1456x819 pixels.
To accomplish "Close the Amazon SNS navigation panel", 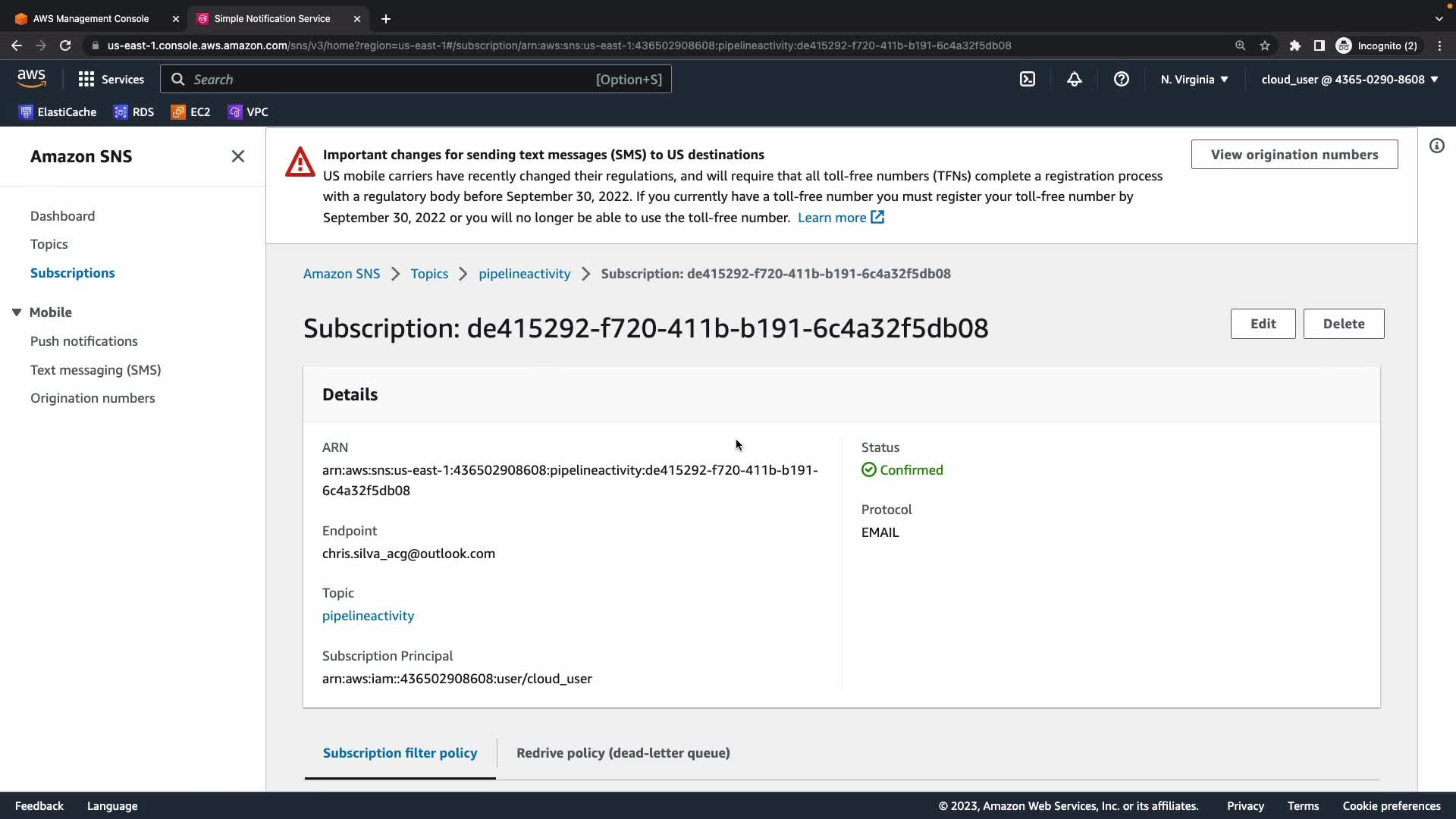I will point(238,156).
